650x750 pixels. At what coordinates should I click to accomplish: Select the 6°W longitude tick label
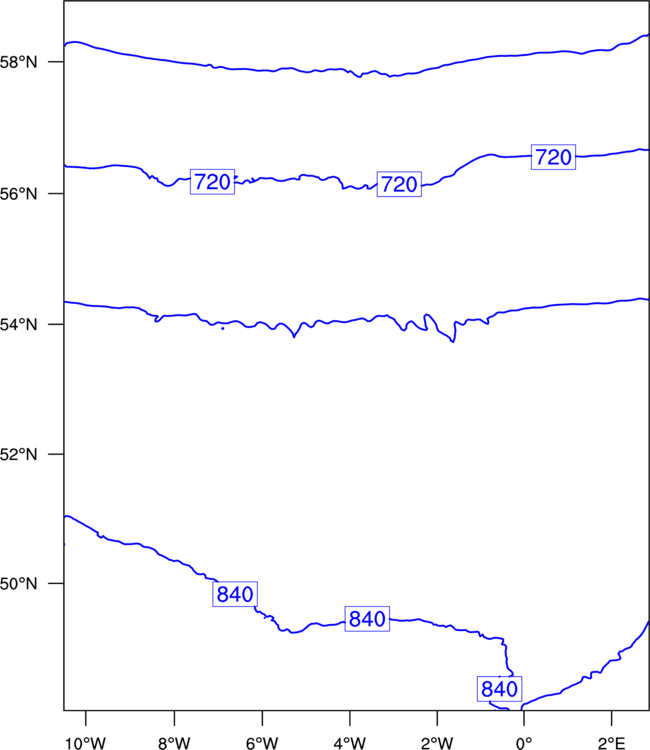point(262,743)
